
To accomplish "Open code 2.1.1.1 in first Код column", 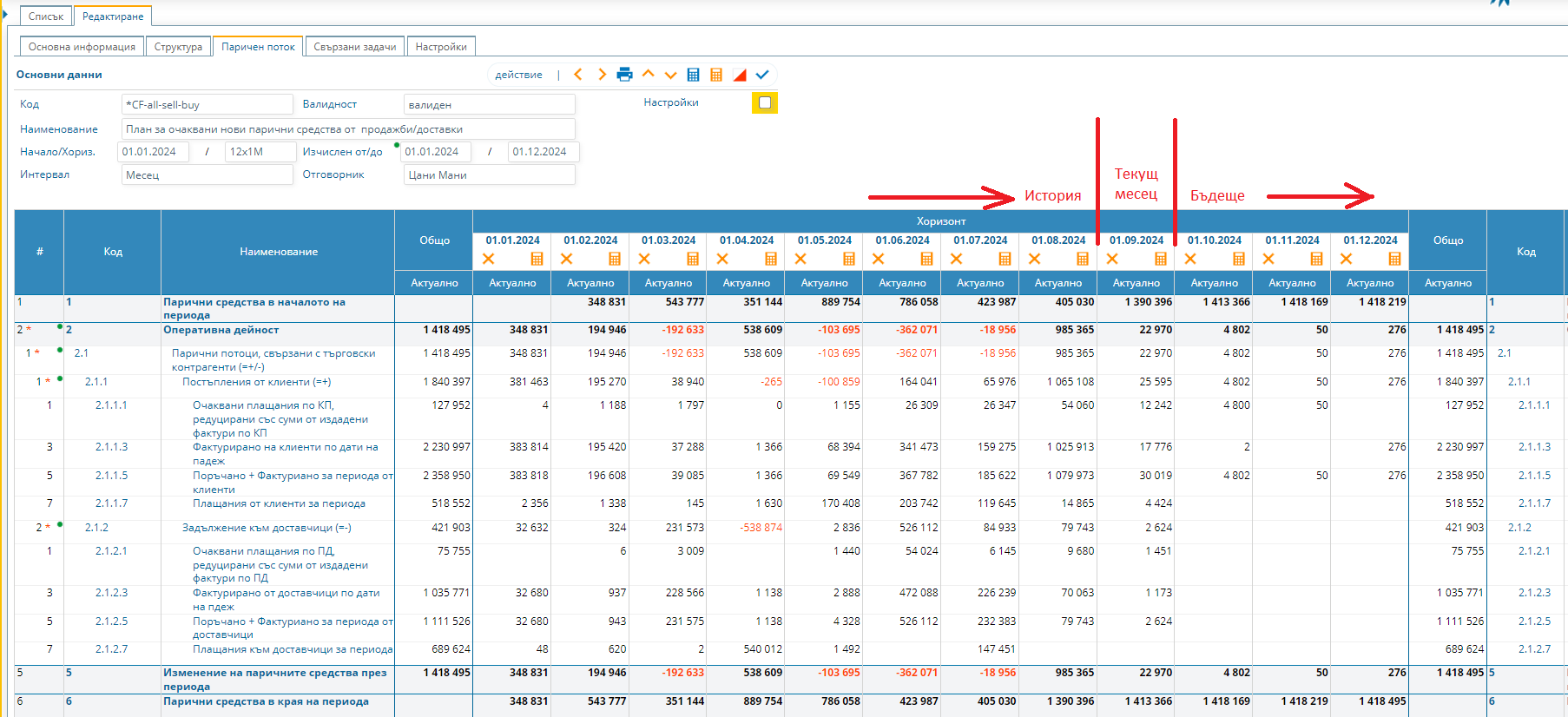I will (111, 405).
